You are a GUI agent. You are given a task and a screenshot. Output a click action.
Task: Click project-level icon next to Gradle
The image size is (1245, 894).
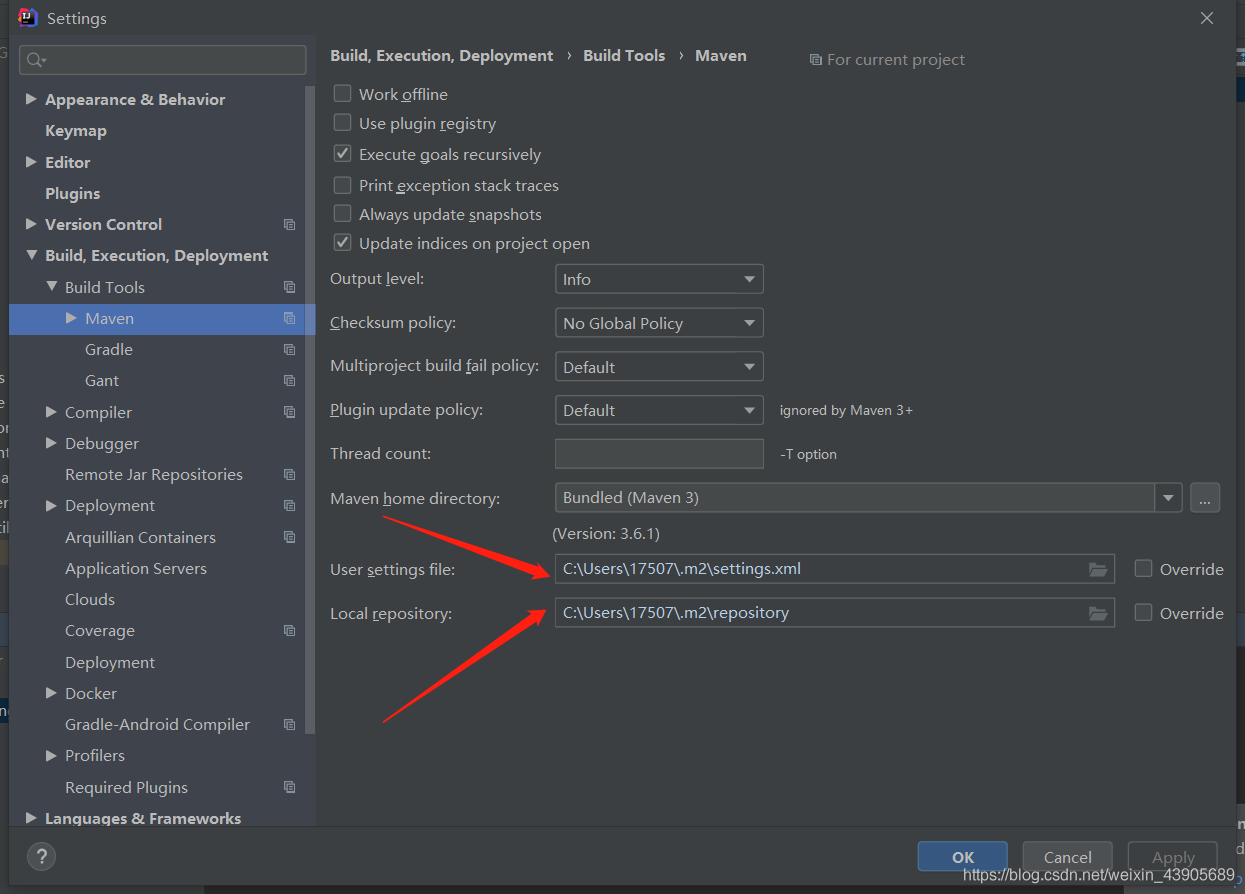click(x=289, y=350)
